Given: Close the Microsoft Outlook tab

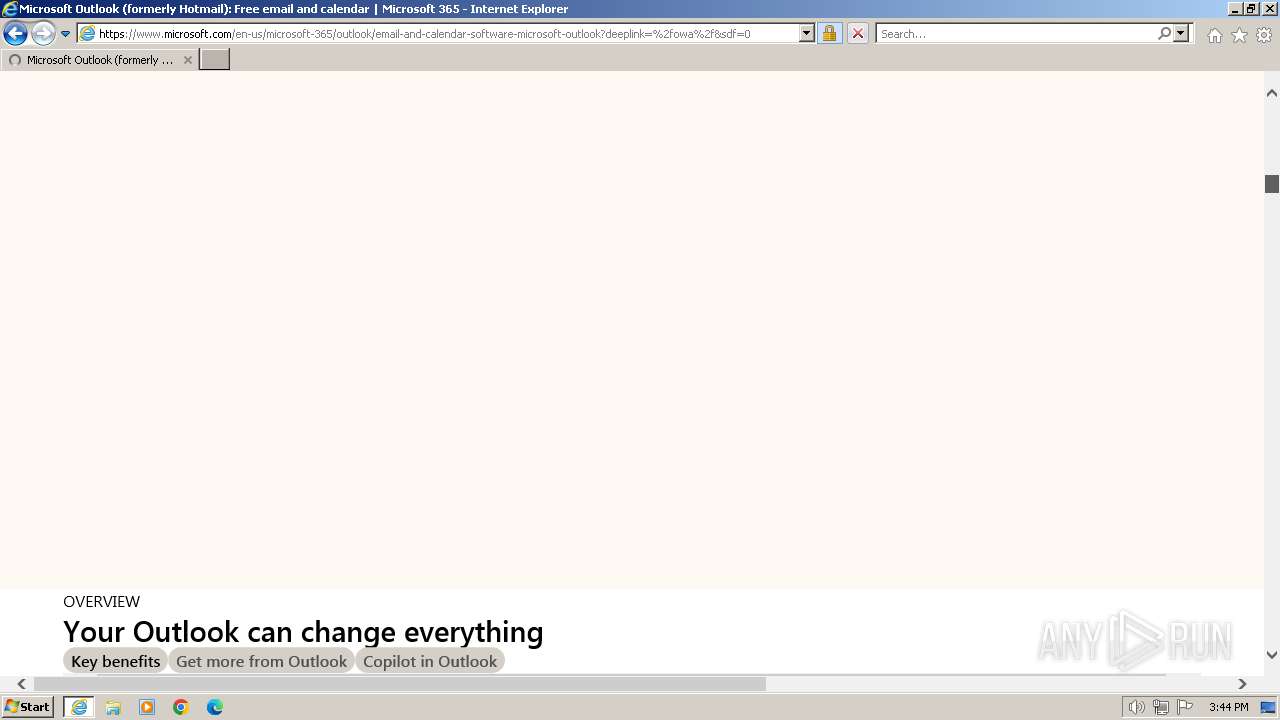Looking at the screenshot, I should [187, 60].
